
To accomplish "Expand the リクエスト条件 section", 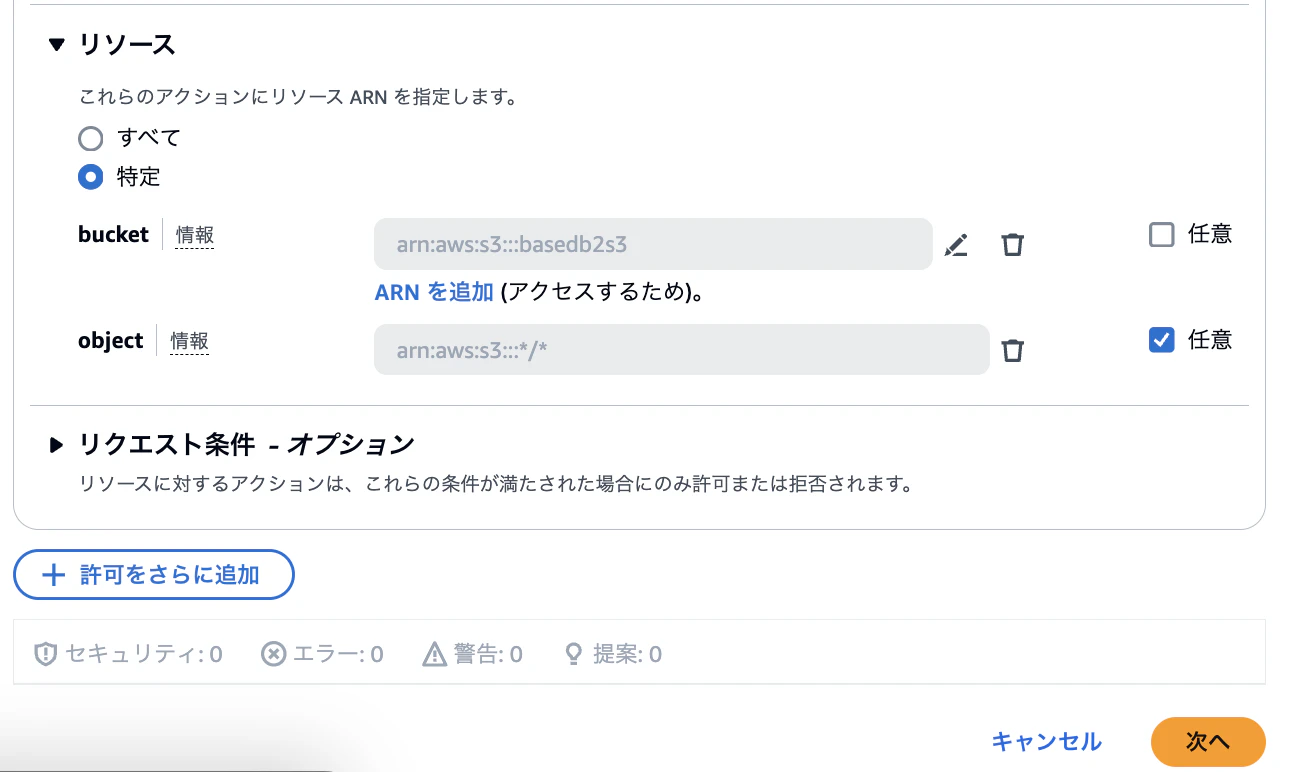I will tap(57, 444).
